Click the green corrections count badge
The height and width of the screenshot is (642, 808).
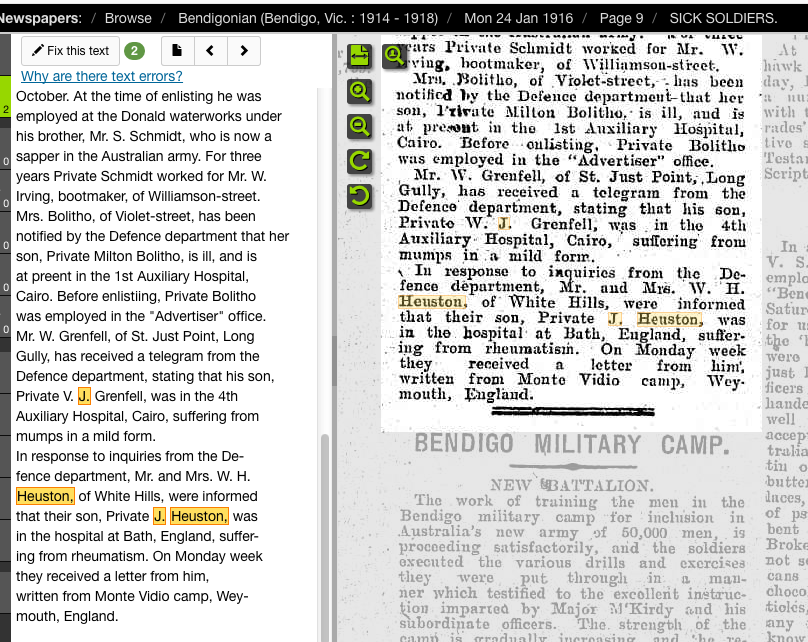pos(134,50)
